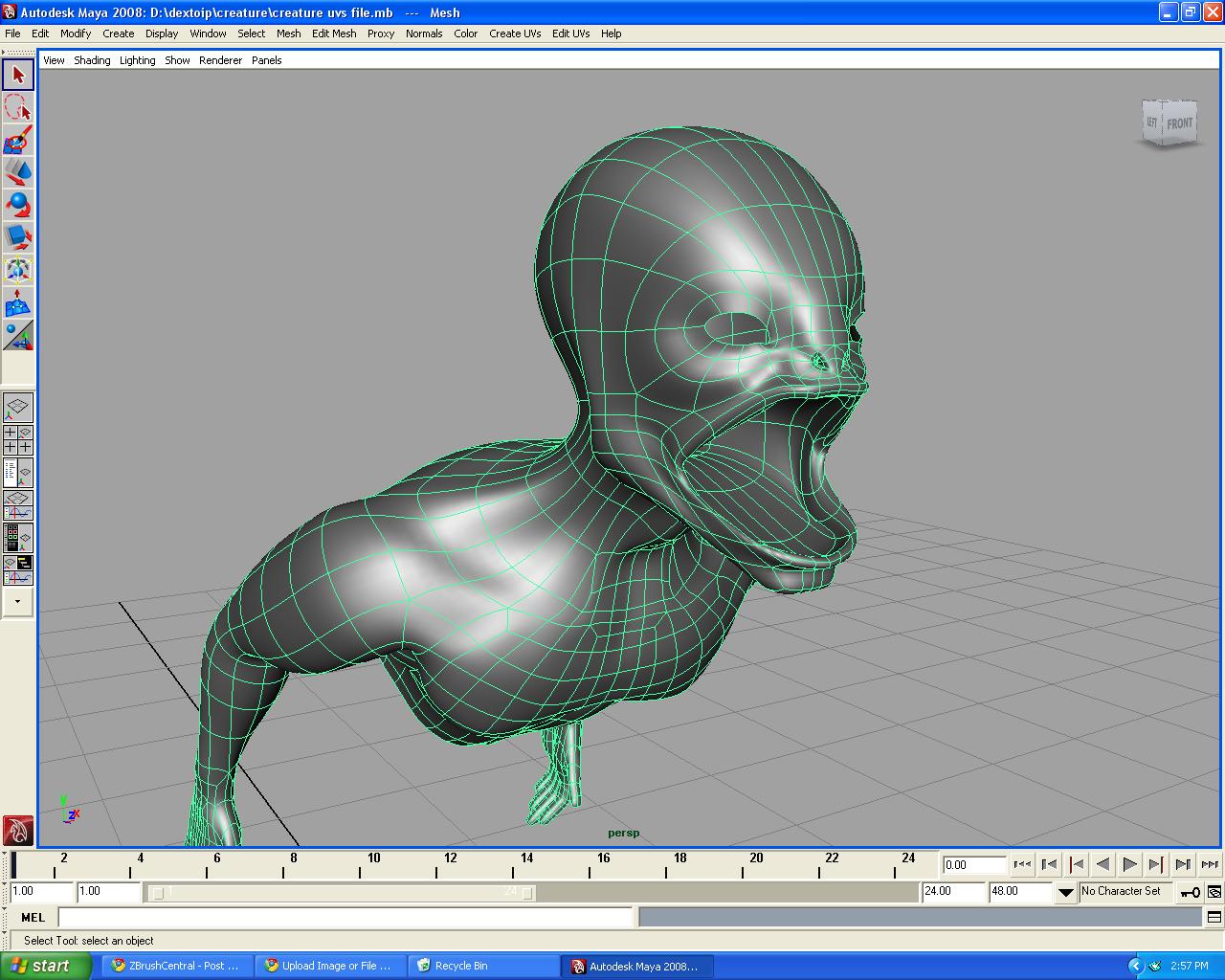Open the panel Renderer menu
This screenshot has width=1225, height=980.
tap(220, 60)
